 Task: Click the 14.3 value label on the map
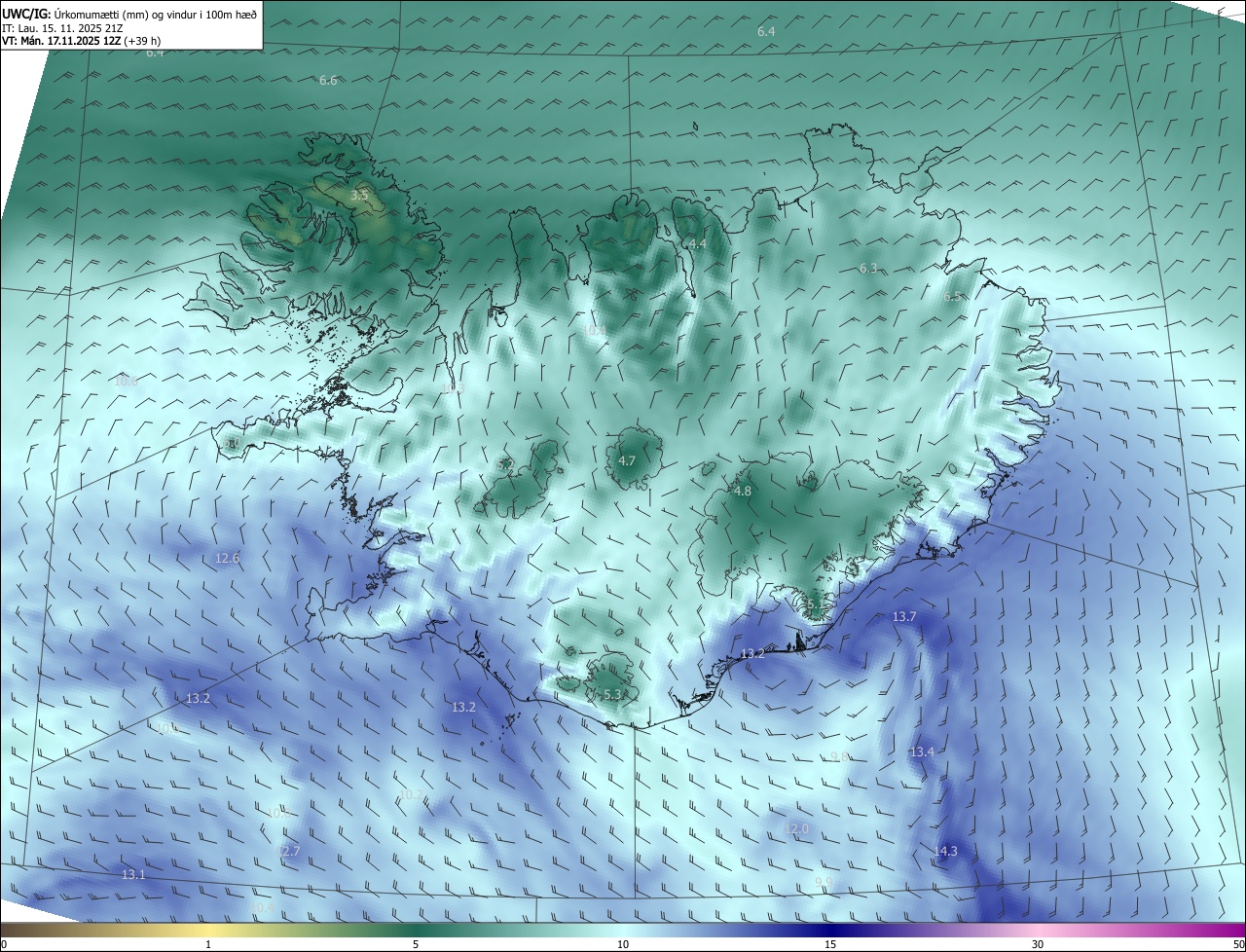[x=945, y=851]
